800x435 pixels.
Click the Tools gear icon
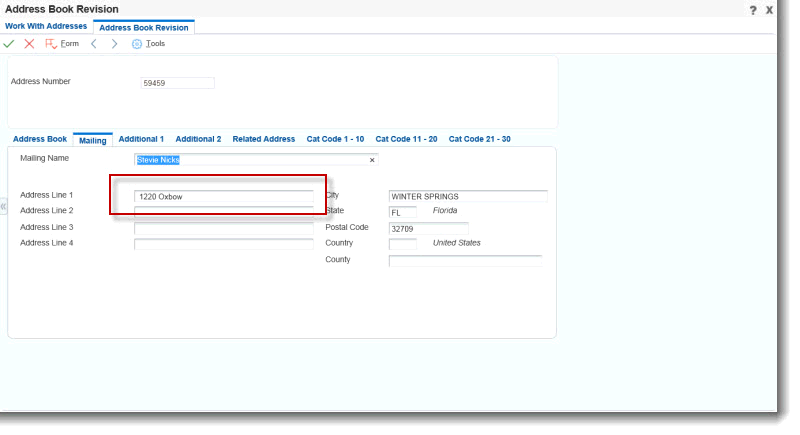(x=138, y=44)
